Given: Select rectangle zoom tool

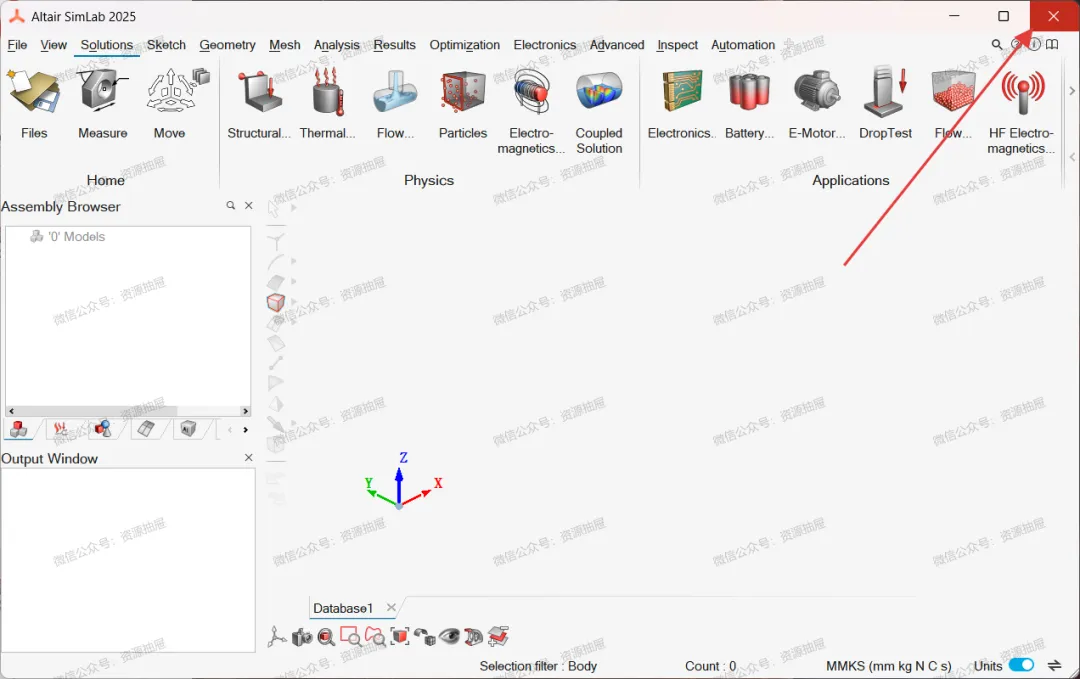Looking at the screenshot, I should [x=351, y=636].
